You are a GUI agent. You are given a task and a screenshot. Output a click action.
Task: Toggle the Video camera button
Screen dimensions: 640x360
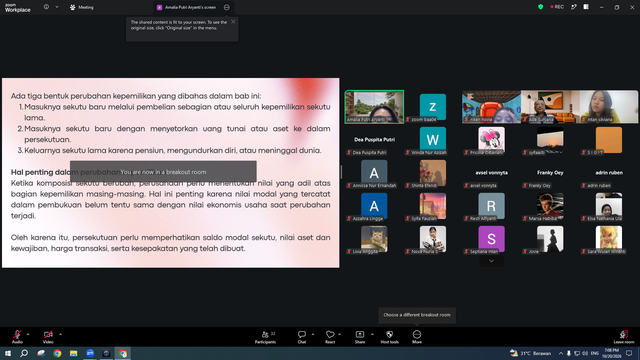point(48,337)
